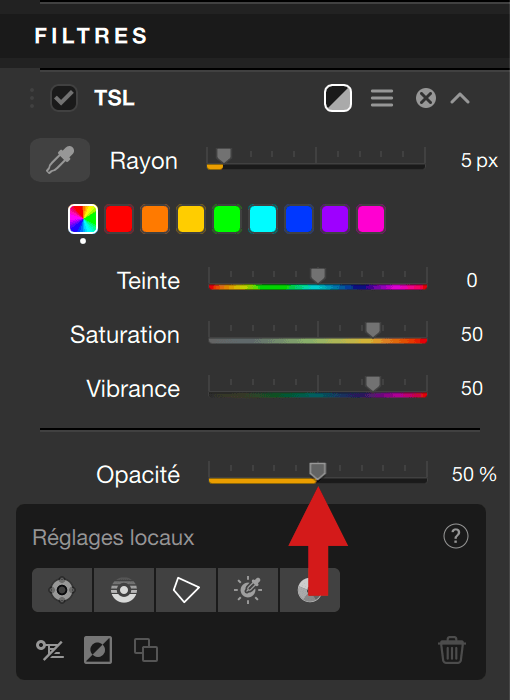Remove the TSL filter with X icon
Screen dimensions: 510x700
(x=426, y=98)
